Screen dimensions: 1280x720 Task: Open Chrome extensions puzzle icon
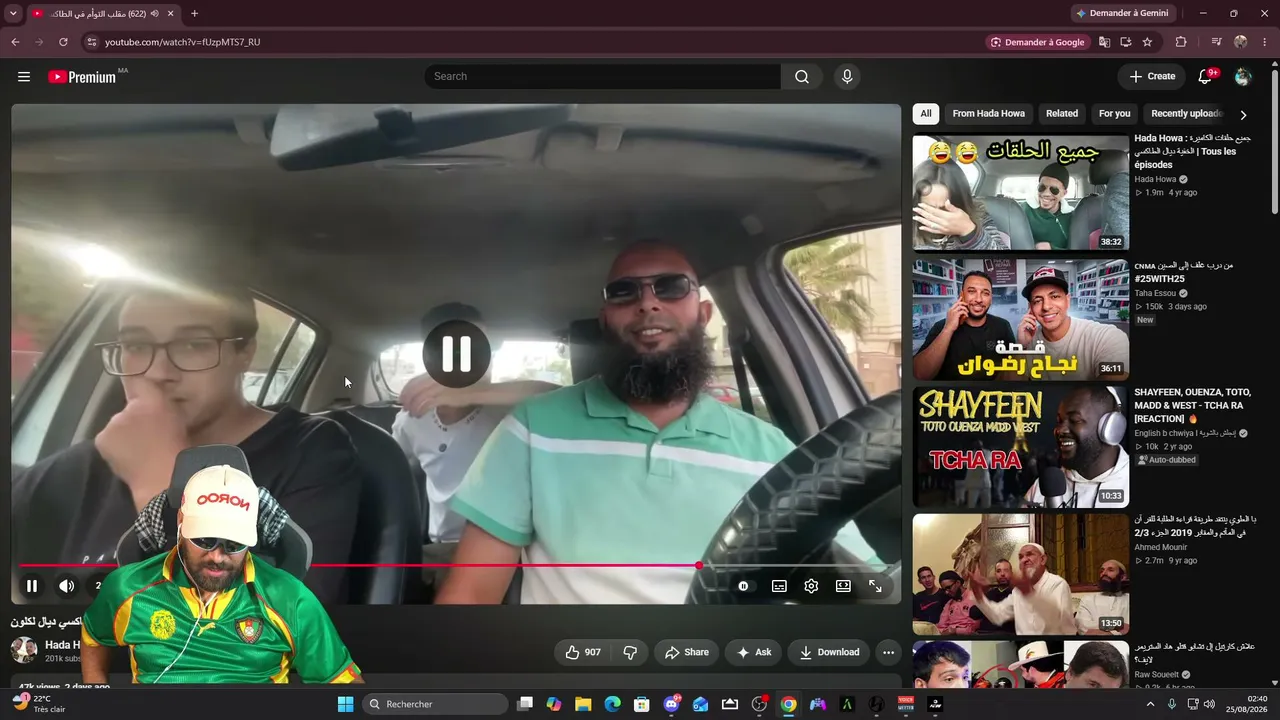pos(1181,42)
